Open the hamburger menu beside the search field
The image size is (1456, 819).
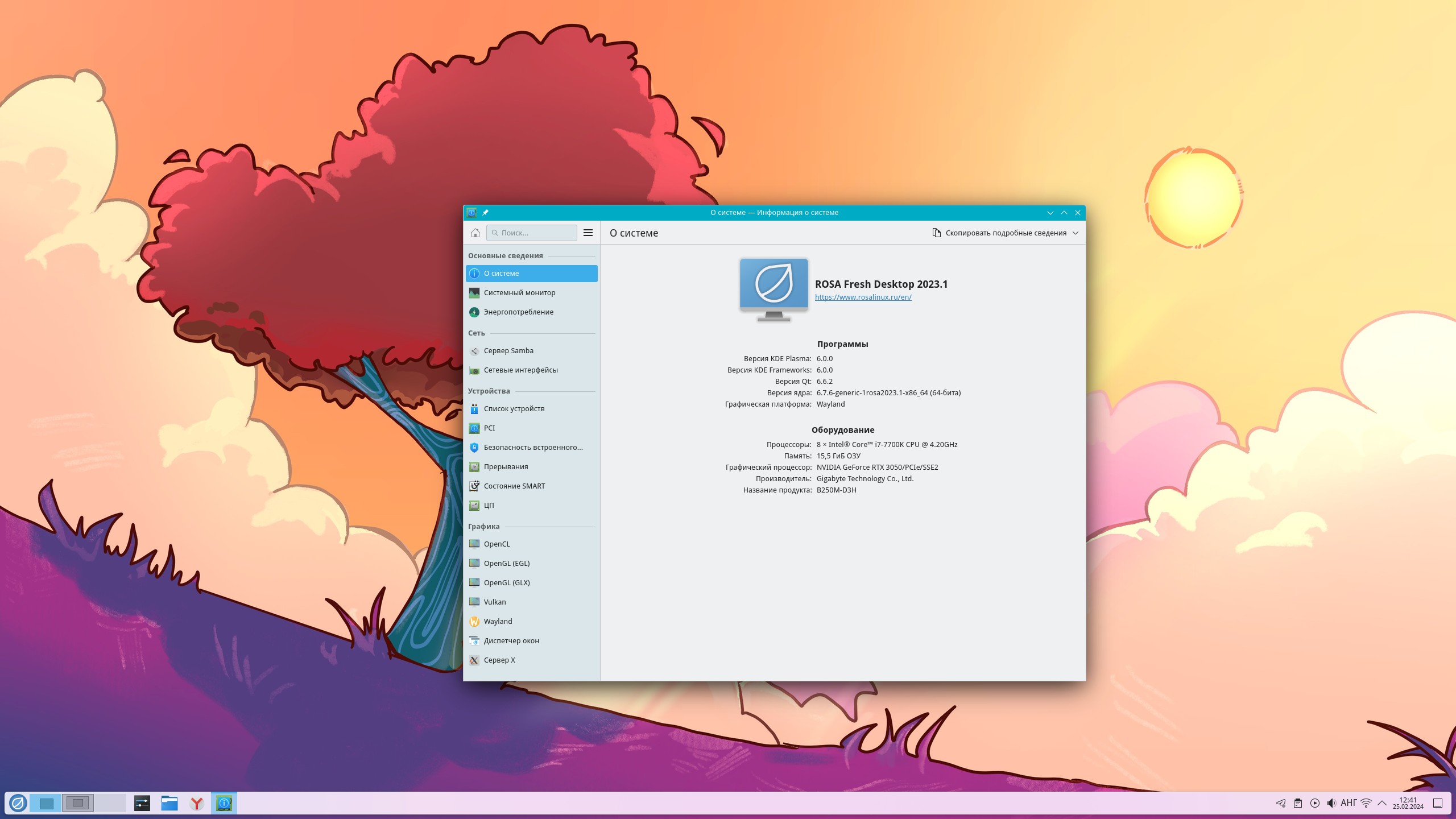[x=588, y=233]
